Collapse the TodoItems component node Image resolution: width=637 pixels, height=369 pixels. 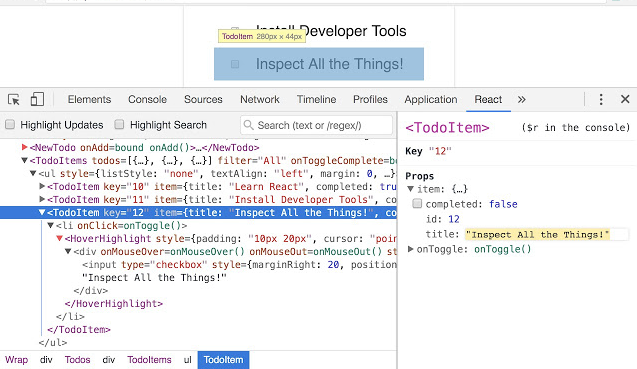24,160
